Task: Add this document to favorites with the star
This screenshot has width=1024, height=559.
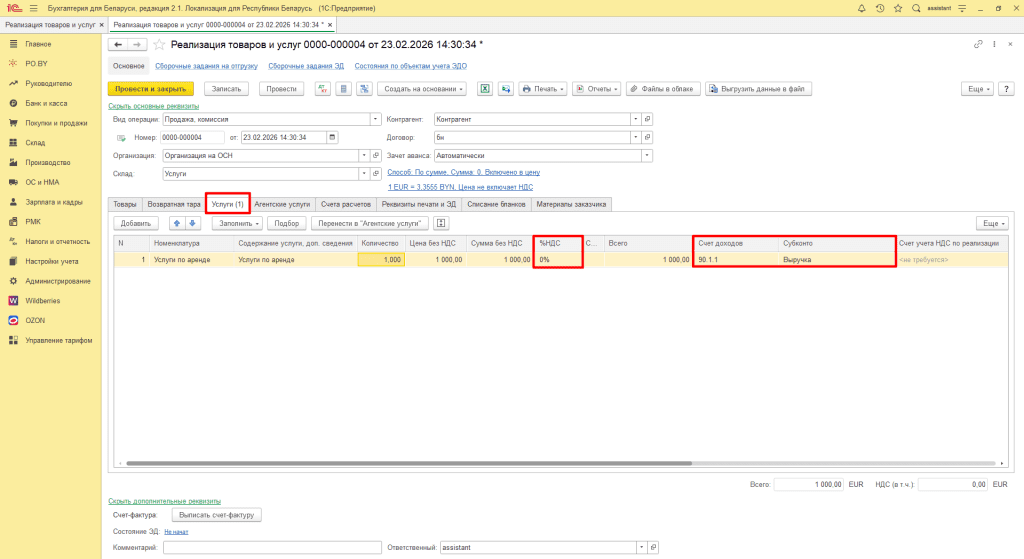Action: (x=159, y=45)
